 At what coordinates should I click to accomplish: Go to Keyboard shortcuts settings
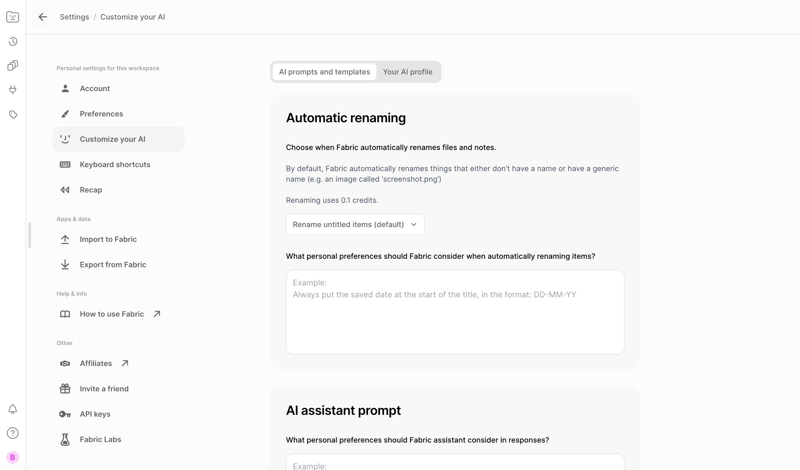(x=115, y=165)
